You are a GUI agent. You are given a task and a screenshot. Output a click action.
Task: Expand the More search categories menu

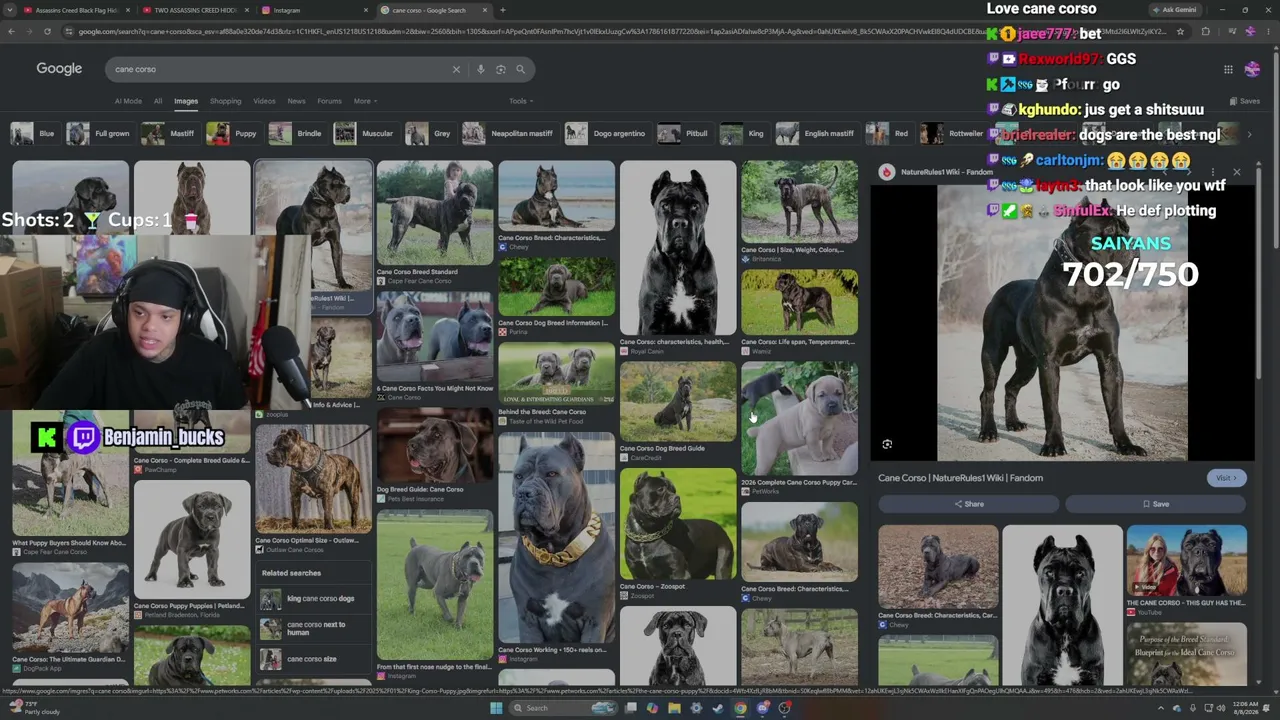coord(365,101)
